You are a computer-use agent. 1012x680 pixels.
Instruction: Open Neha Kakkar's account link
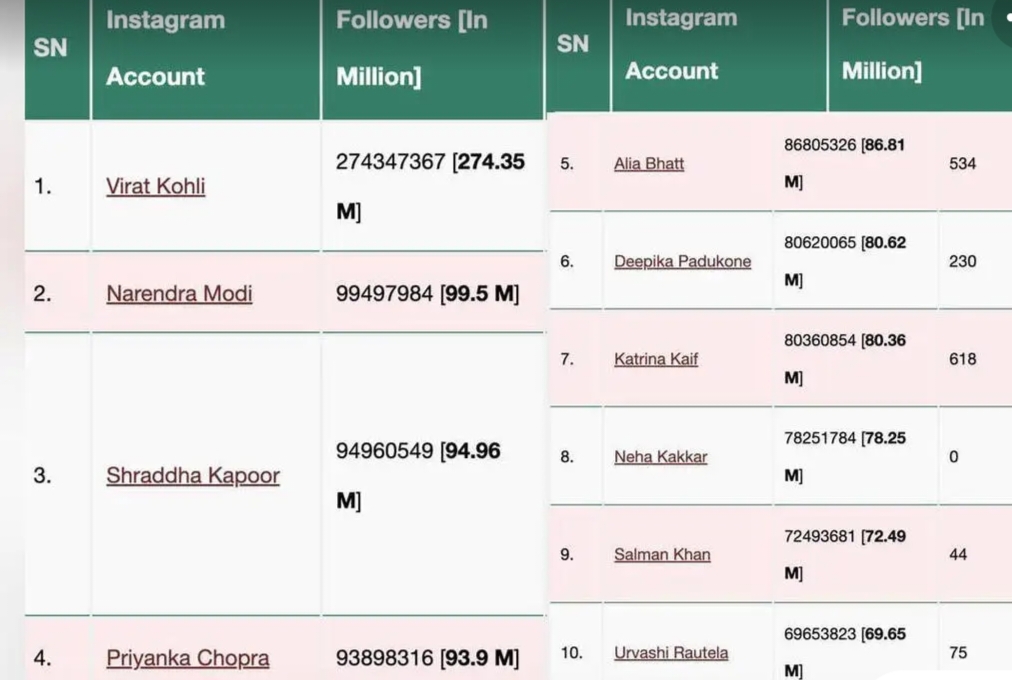[x=660, y=457]
